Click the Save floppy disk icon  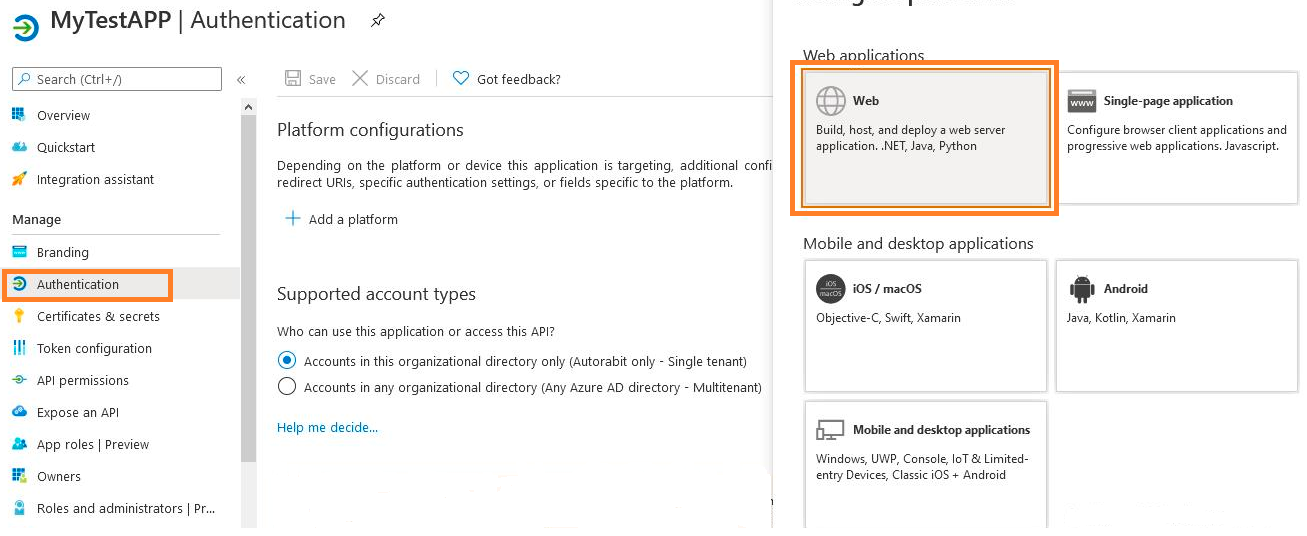coord(293,79)
